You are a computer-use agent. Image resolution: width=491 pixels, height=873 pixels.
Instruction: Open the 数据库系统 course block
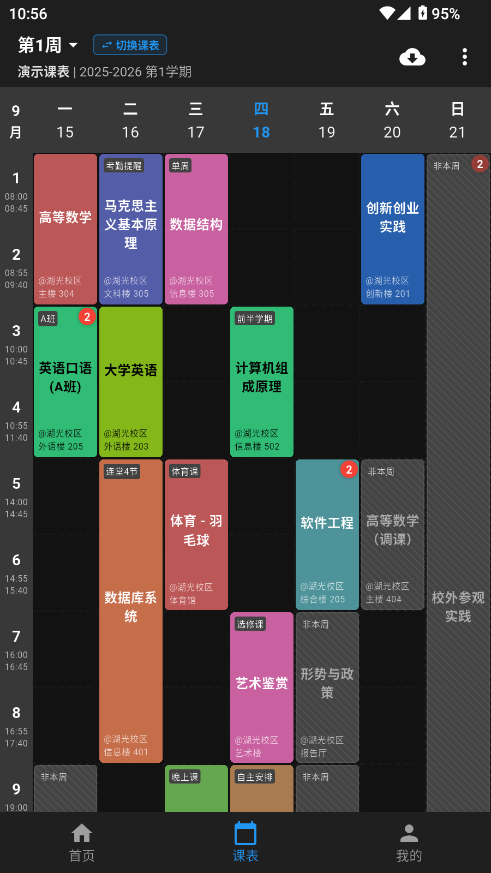coord(131,611)
